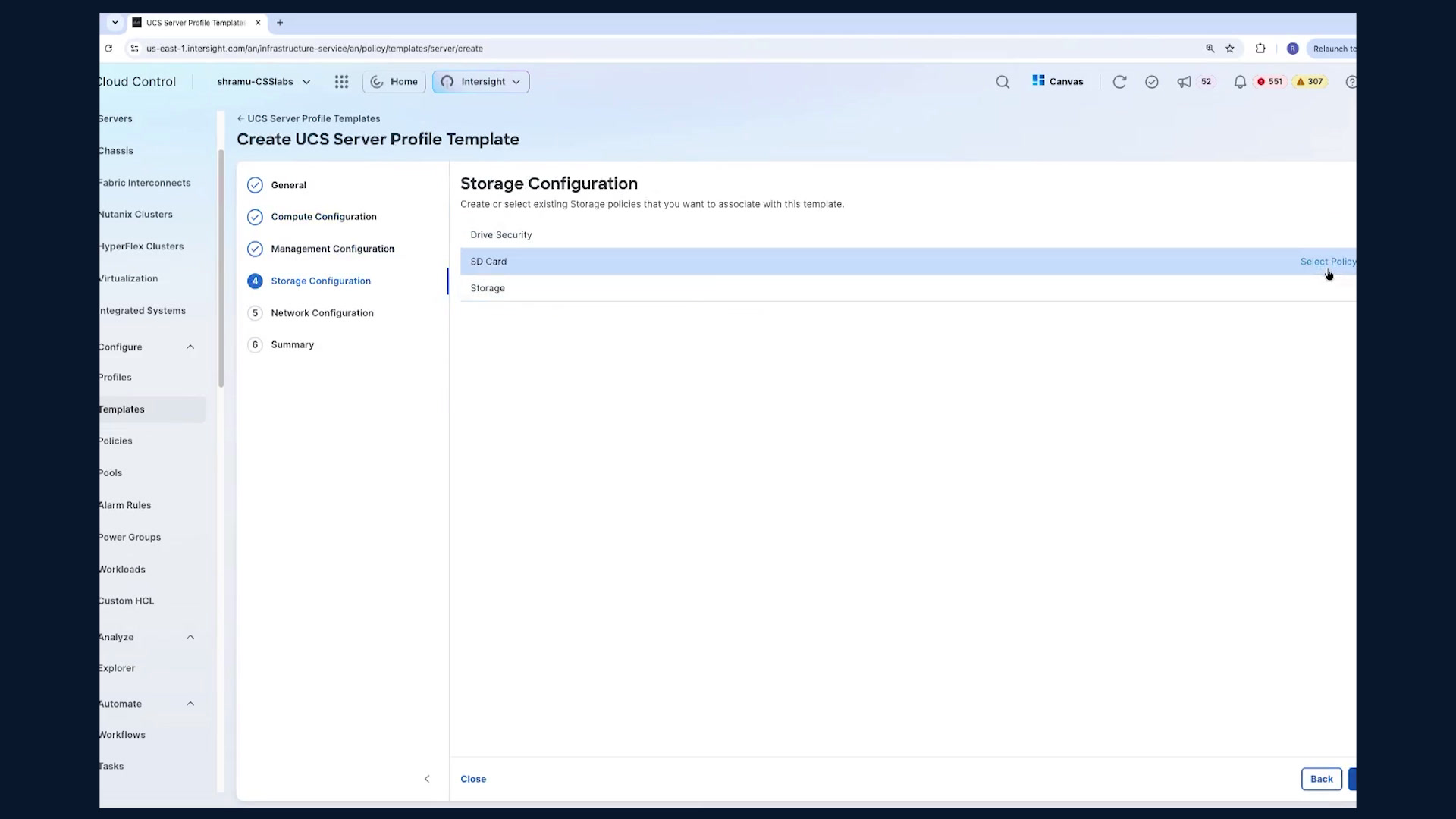1456x819 pixels.
Task: Open the search magnifier in Intersight header
Action: (1003, 82)
